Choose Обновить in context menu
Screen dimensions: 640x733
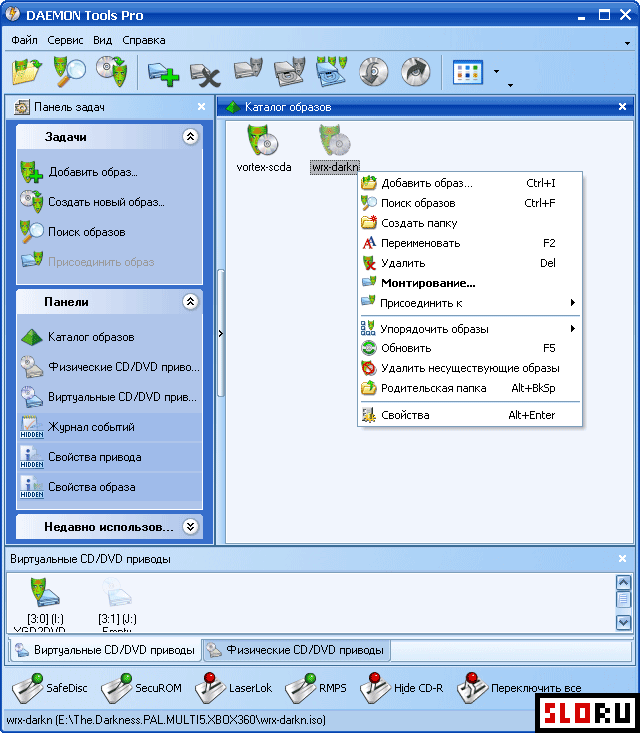click(x=469, y=348)
